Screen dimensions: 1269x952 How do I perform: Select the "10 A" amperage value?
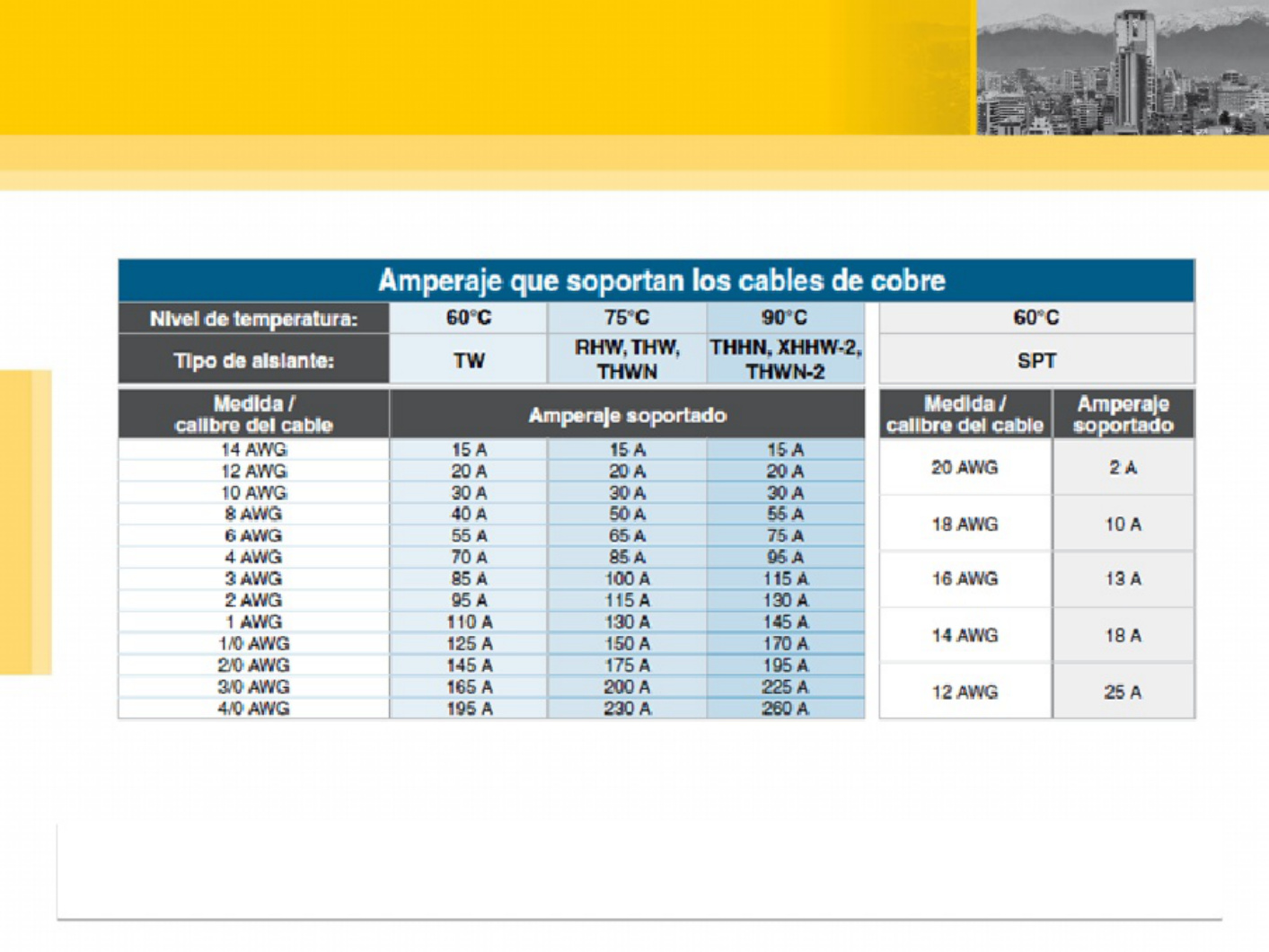click(1124, 524)
